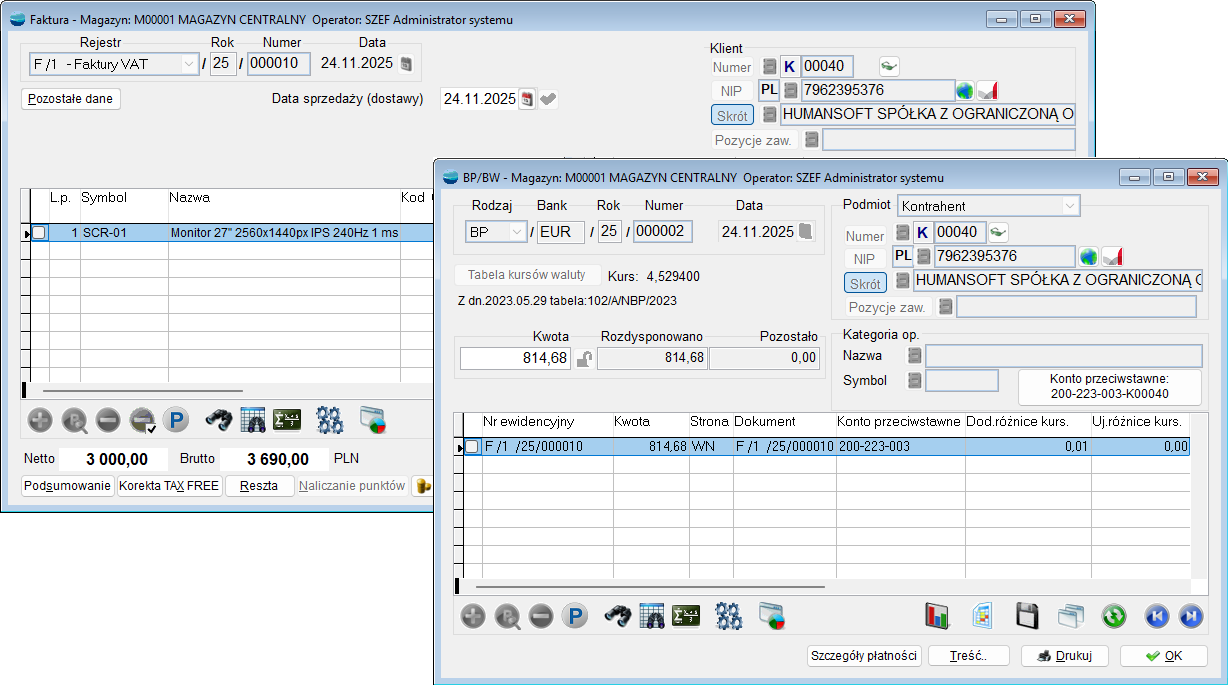Click the floppy disk save icon
The width and height of the screenshot is (1228, 685).
(x=1025, y=616)
